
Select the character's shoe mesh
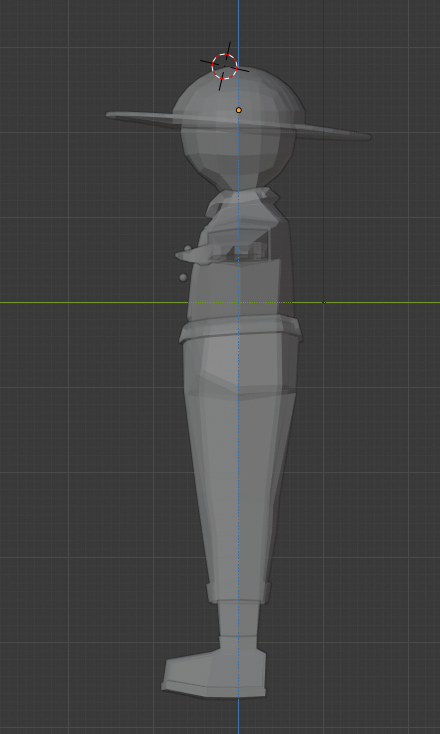[x=214, y=672]
